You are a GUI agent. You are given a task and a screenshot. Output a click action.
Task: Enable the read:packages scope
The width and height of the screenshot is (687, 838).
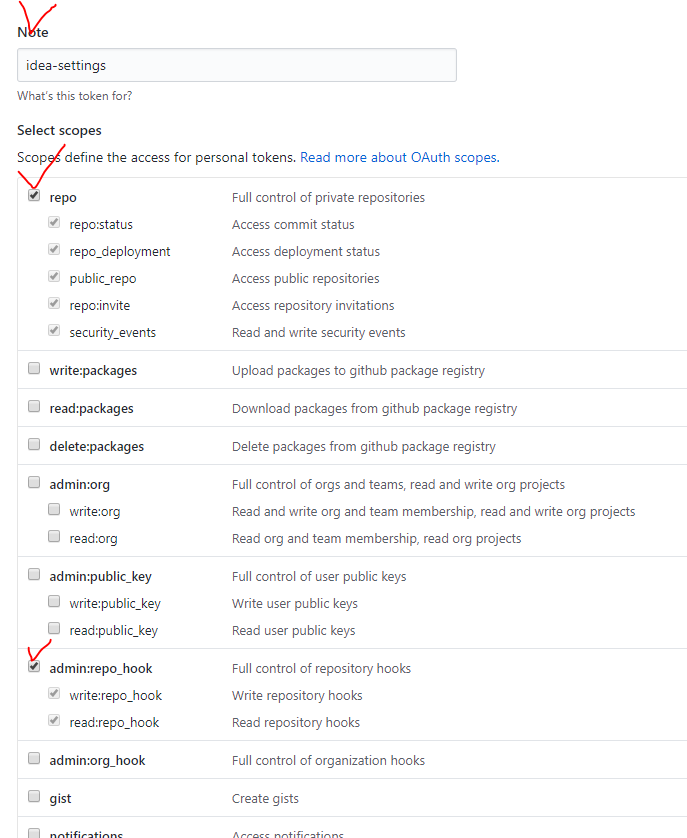tap(34, 406)
